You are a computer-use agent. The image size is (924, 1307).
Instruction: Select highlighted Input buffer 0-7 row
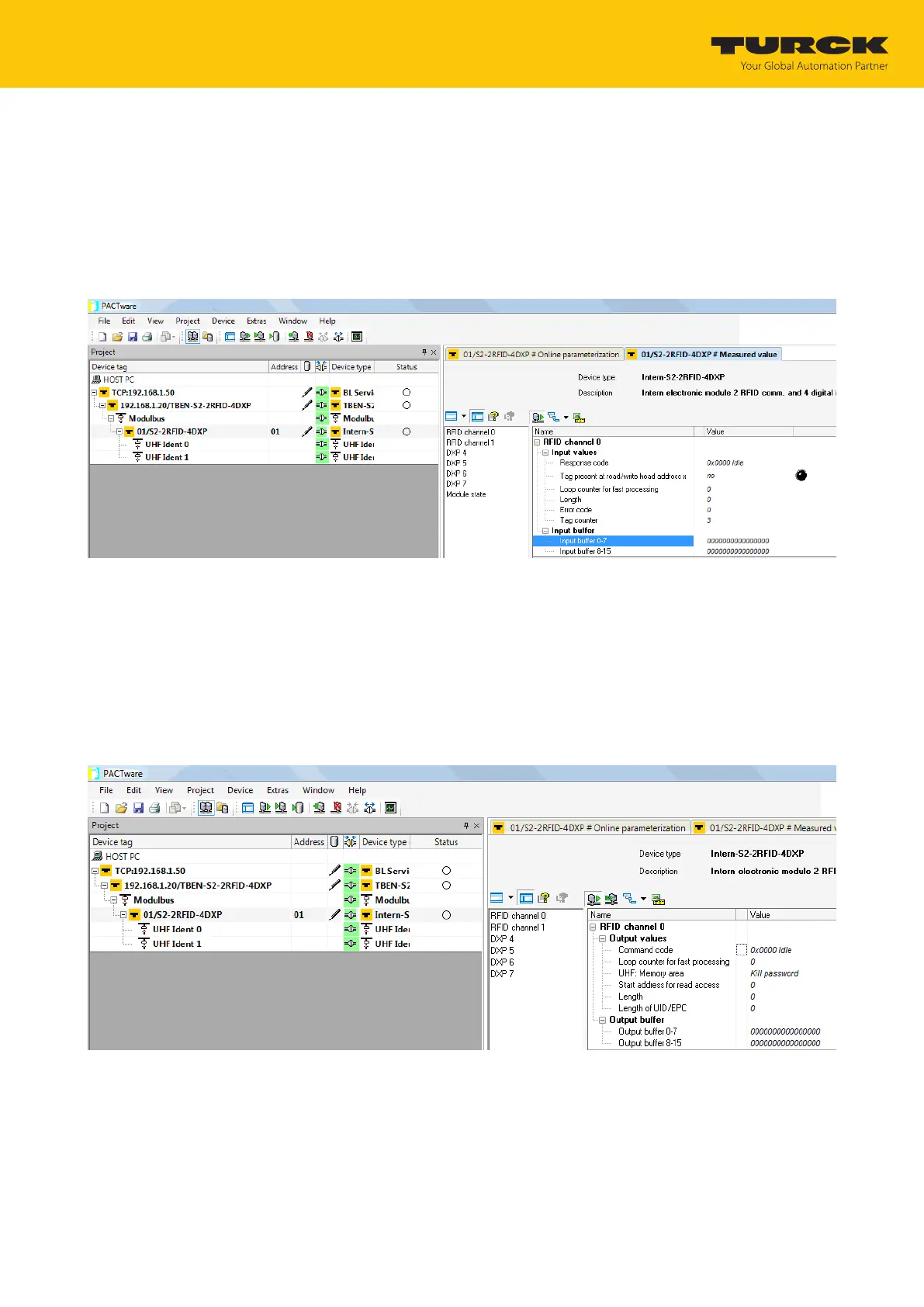click(613, 541)
